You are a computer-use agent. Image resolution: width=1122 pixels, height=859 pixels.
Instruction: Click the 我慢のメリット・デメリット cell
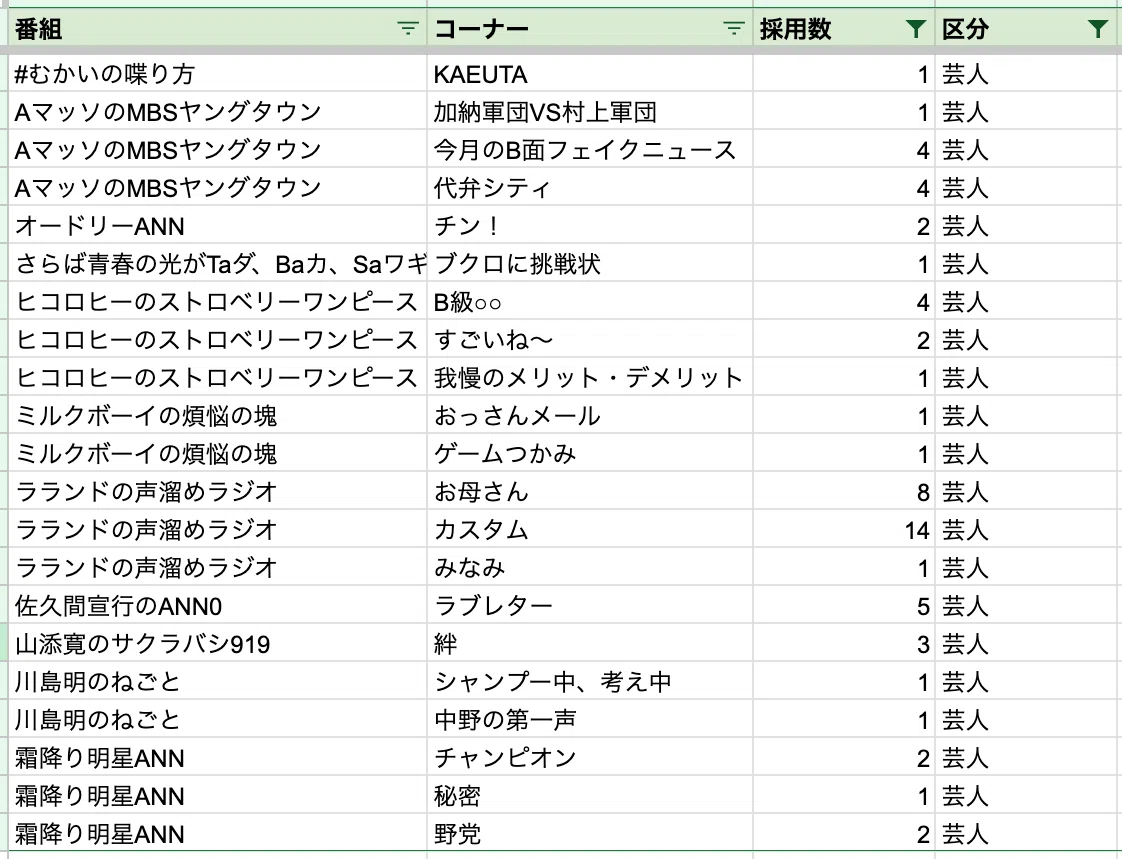pos(590,377)
